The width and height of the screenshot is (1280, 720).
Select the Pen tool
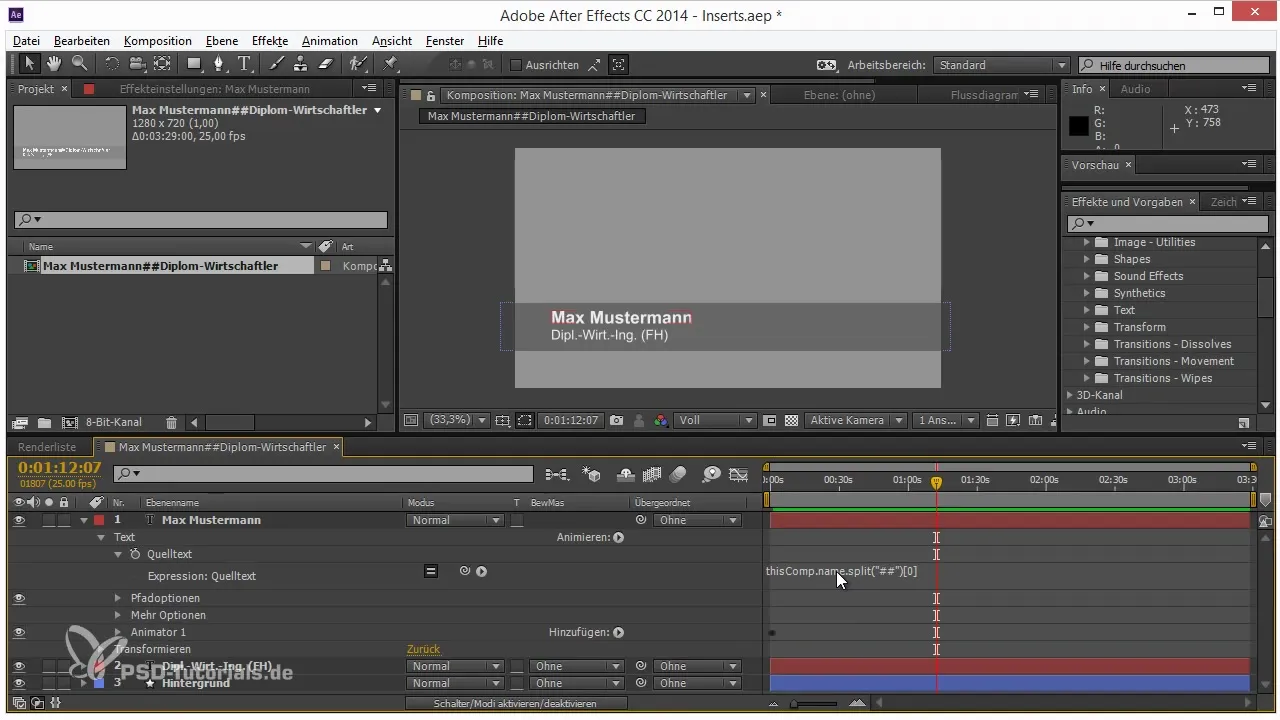[220, 64]
